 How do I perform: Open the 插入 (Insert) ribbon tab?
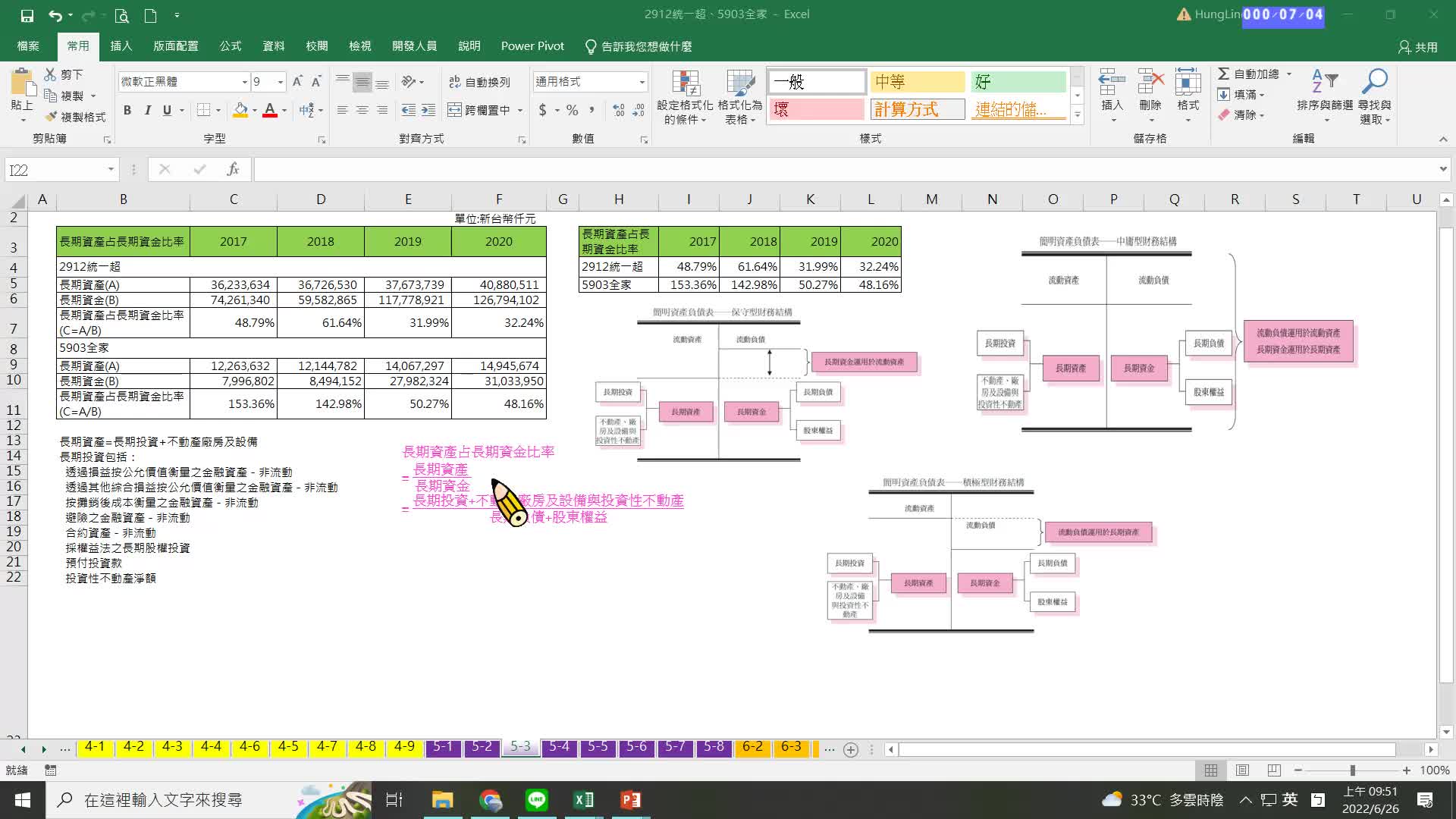[x=121, y=46]
